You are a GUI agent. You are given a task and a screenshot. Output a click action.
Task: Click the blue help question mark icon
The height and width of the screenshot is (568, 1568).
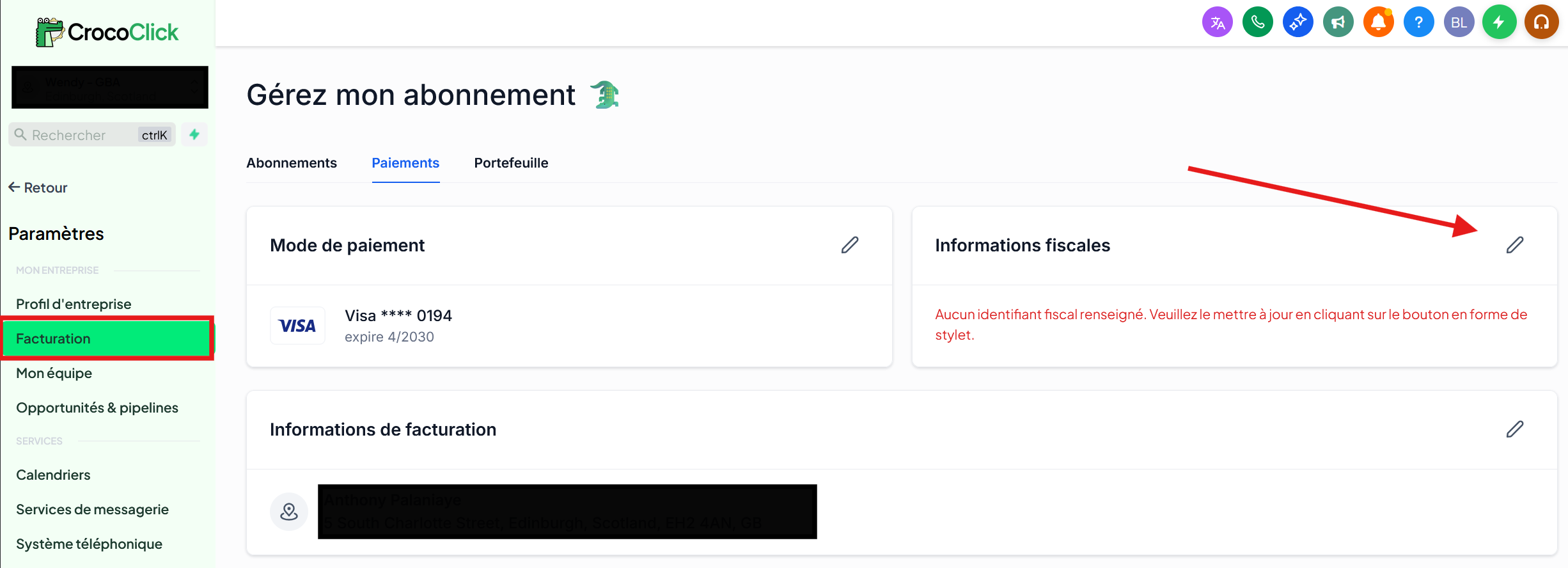pyautogui.click(x=1419, y=22)
